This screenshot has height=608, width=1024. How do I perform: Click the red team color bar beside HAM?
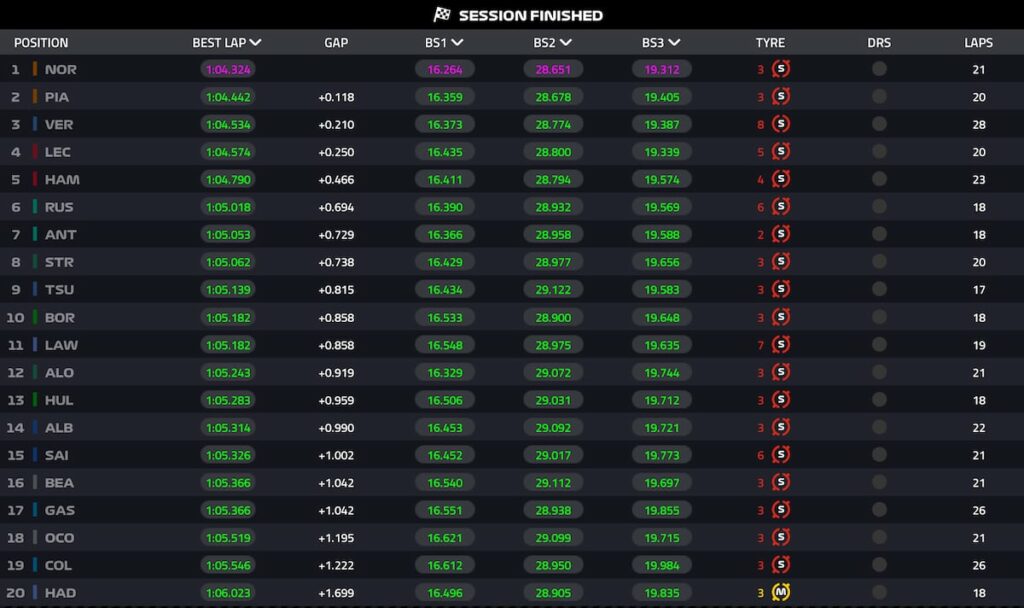coord(35,179)
